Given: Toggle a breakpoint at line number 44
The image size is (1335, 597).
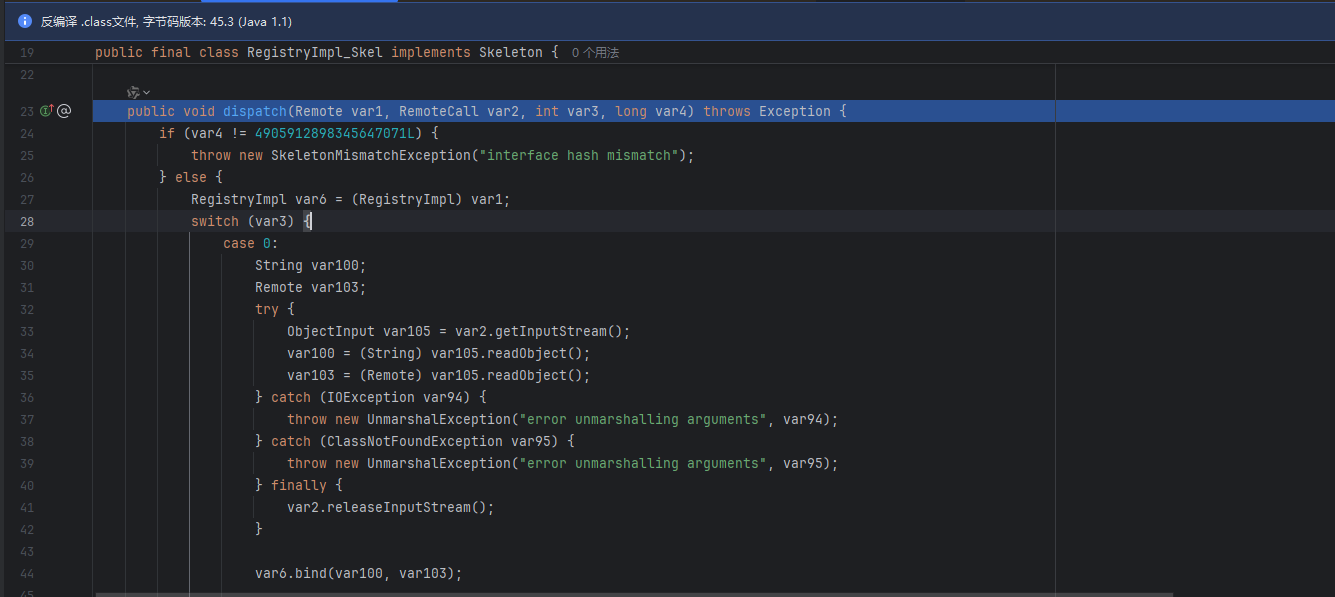Looking at the screenshot, I should 26,573.
